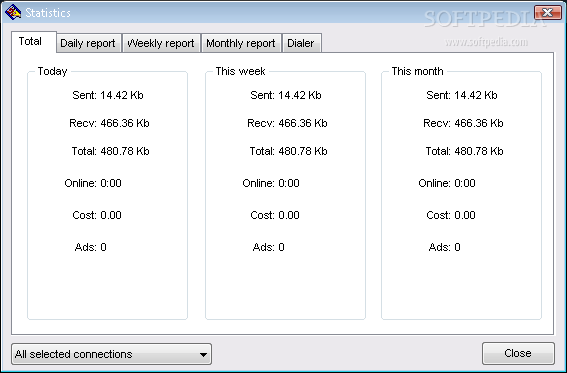Expand the All selected connections dropdown
This screenshot has width=567, height=373.
111,354
